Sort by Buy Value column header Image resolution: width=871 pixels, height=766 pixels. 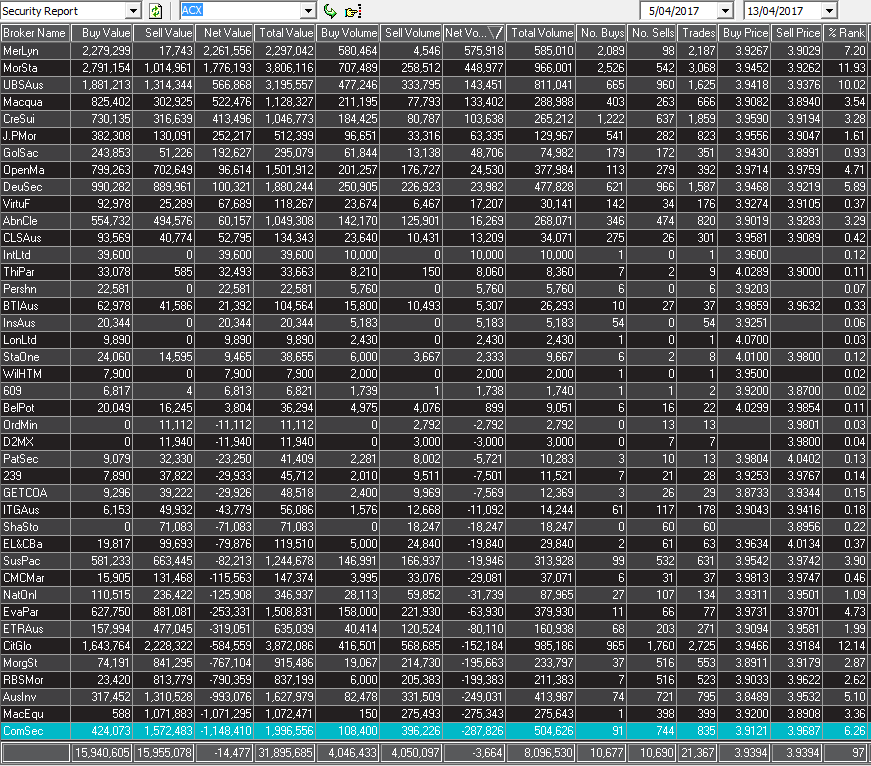(x=102, y=33)
